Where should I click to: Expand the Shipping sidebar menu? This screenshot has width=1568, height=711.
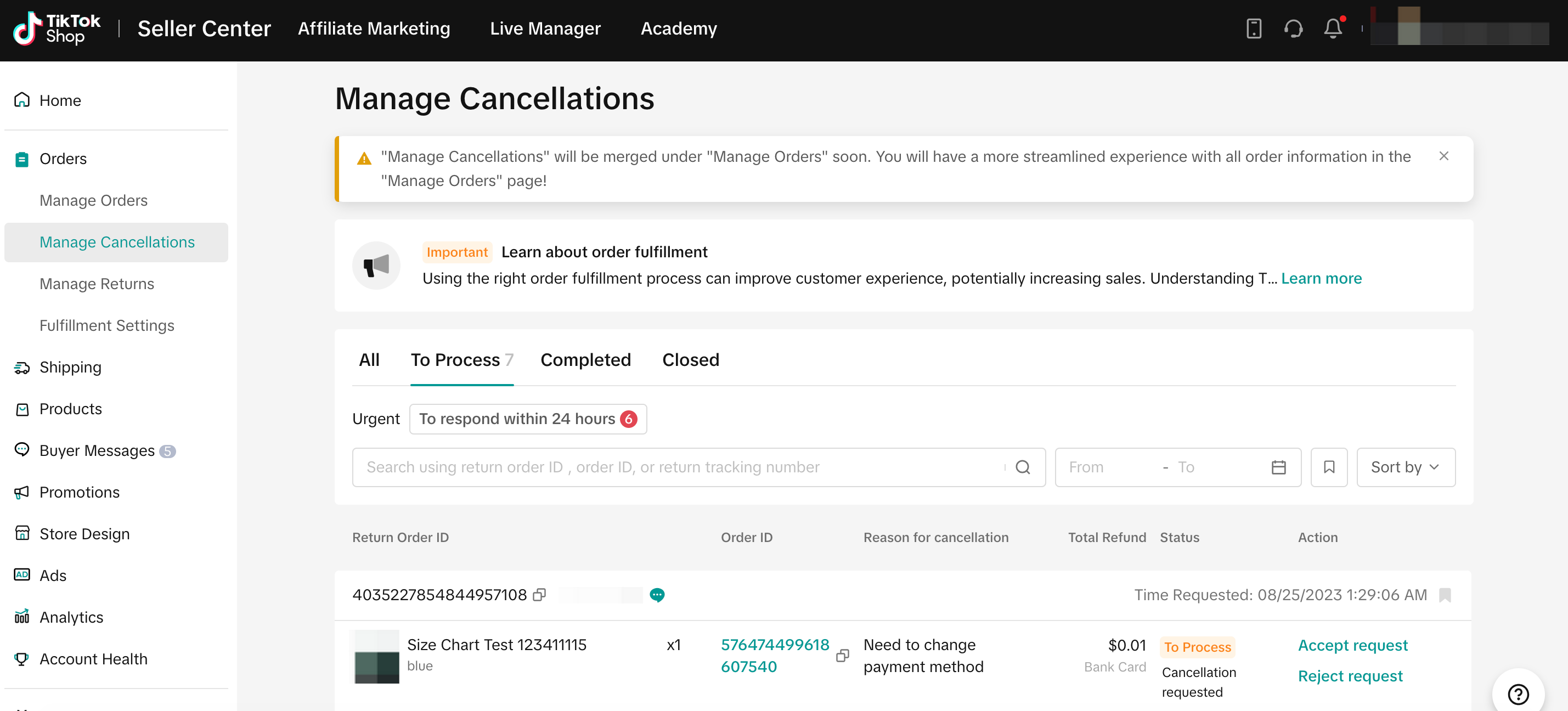[x=71, y=367]
